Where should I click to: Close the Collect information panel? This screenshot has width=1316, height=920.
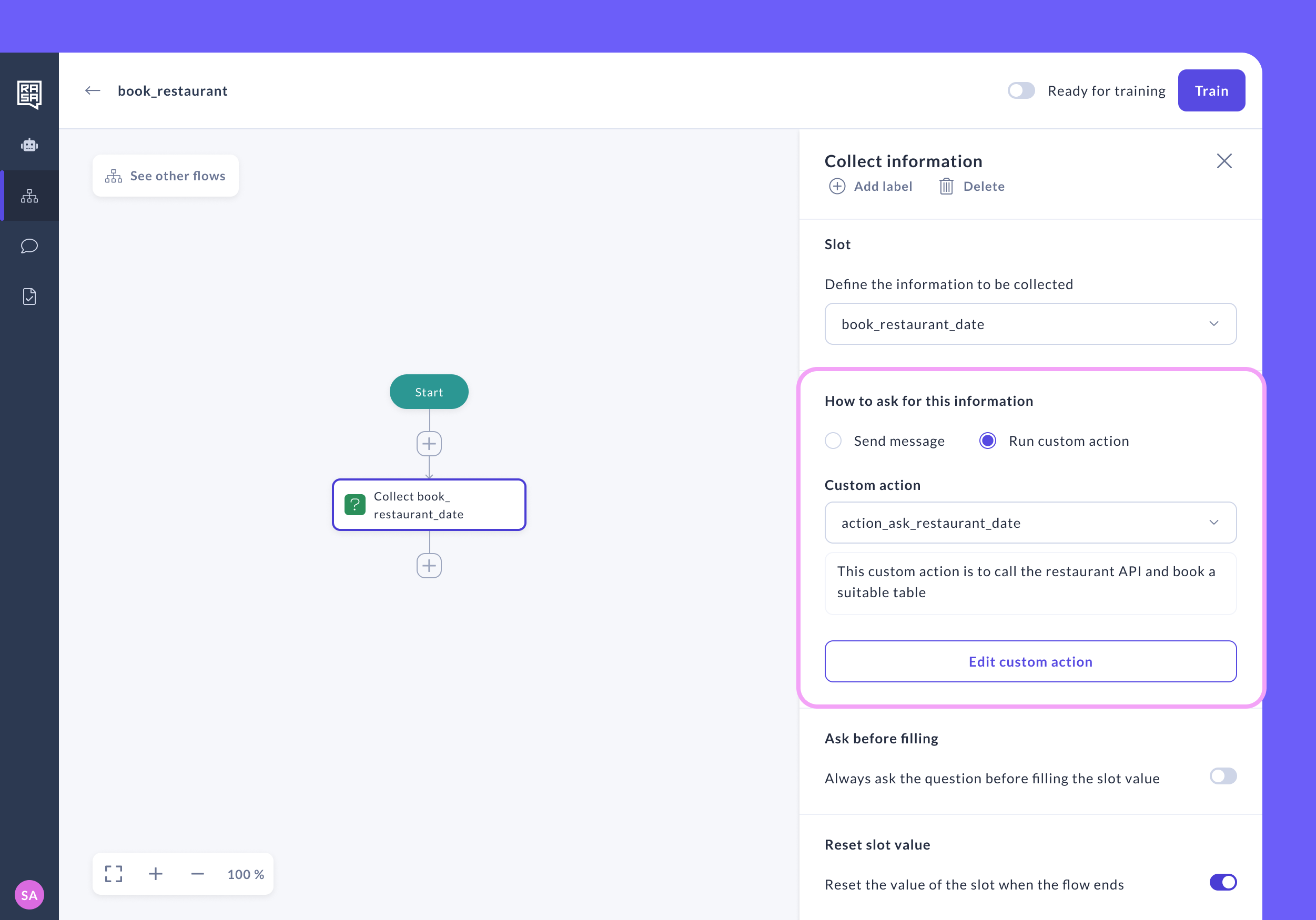1224,161
